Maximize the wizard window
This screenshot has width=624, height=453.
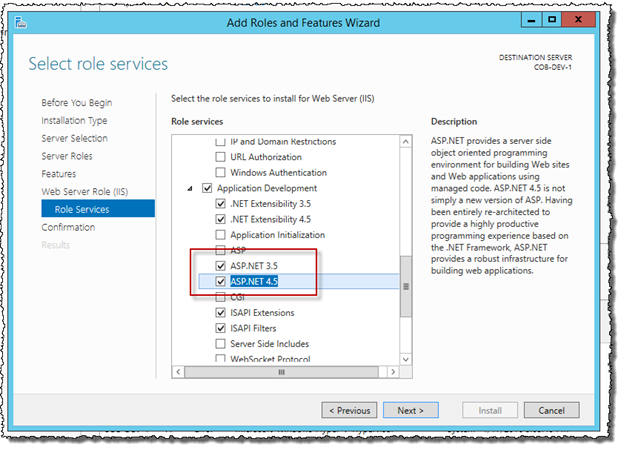[x=552, y=20]
